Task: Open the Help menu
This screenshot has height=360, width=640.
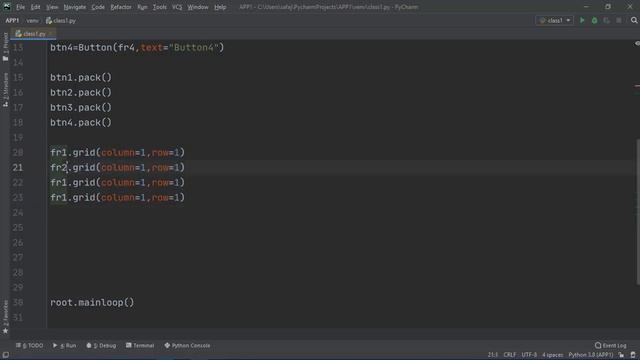Action: (x=220, y=7)
